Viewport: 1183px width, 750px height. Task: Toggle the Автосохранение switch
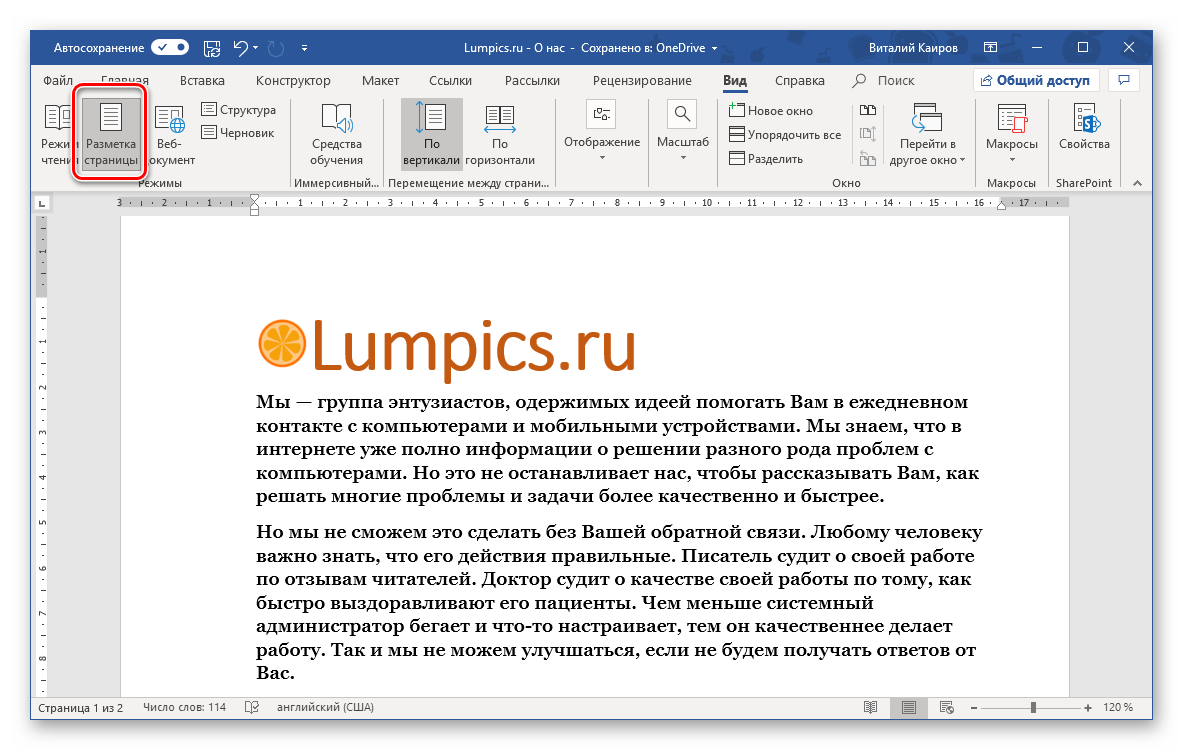(x=170, y=47)
